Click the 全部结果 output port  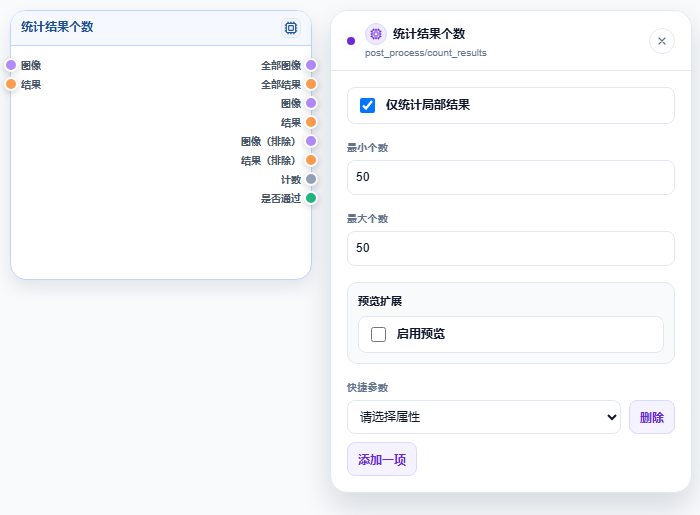tap(311, 84)
